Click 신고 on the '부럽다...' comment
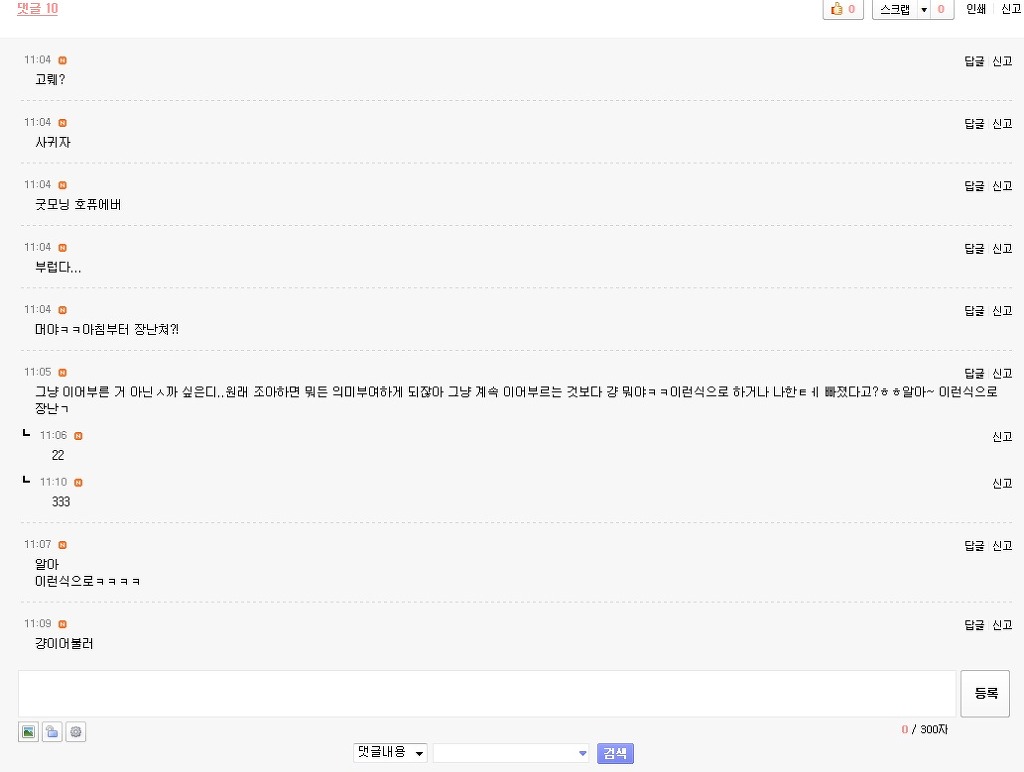 pos(1002,248)
